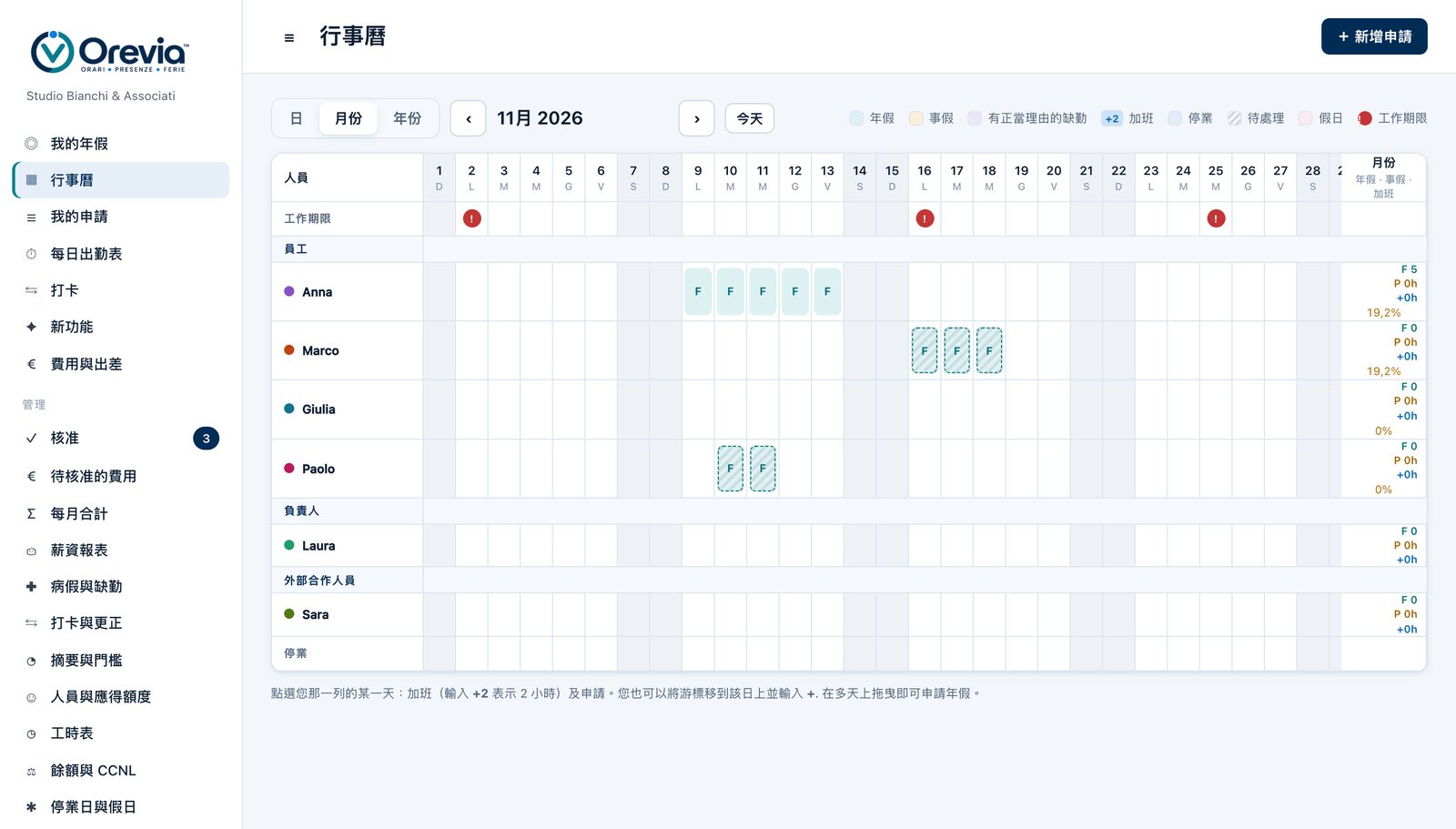This screenshot has height=829, width=1456.
Task: Click the hamburger menu icon beside 行事曆
Action: tap(289, 37)
